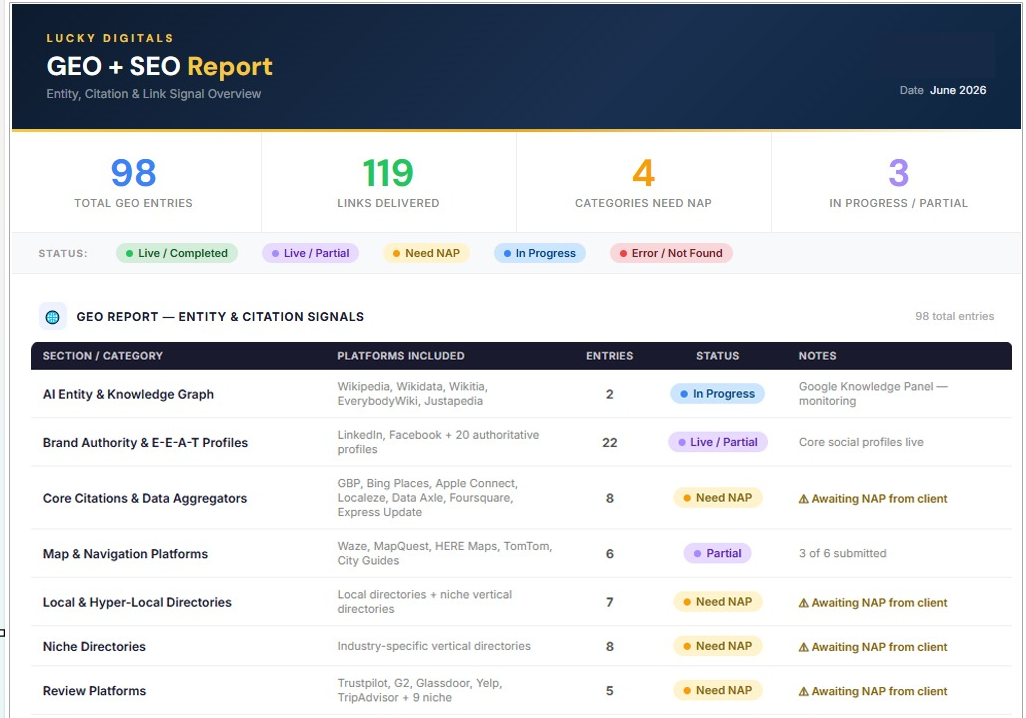Click the Entries column header
The image size is (1026, 718).
(609, 356)
